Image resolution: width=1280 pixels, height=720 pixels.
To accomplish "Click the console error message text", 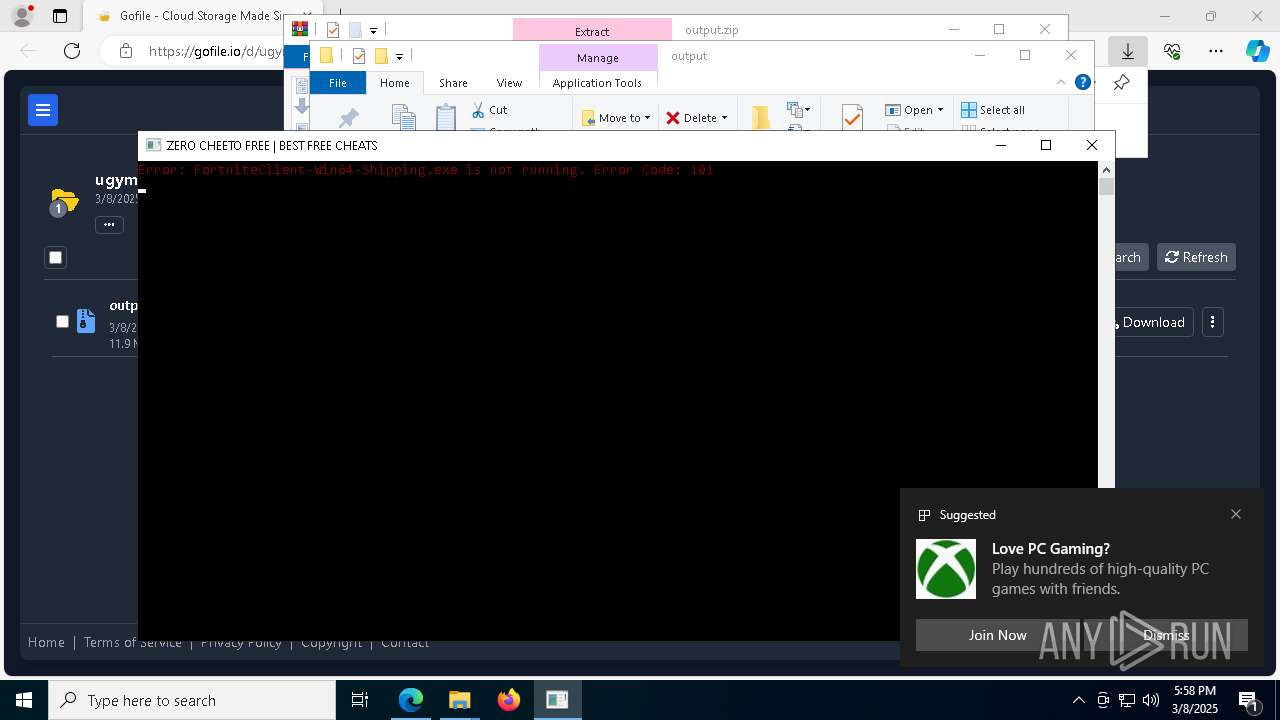I will (426, 170).
